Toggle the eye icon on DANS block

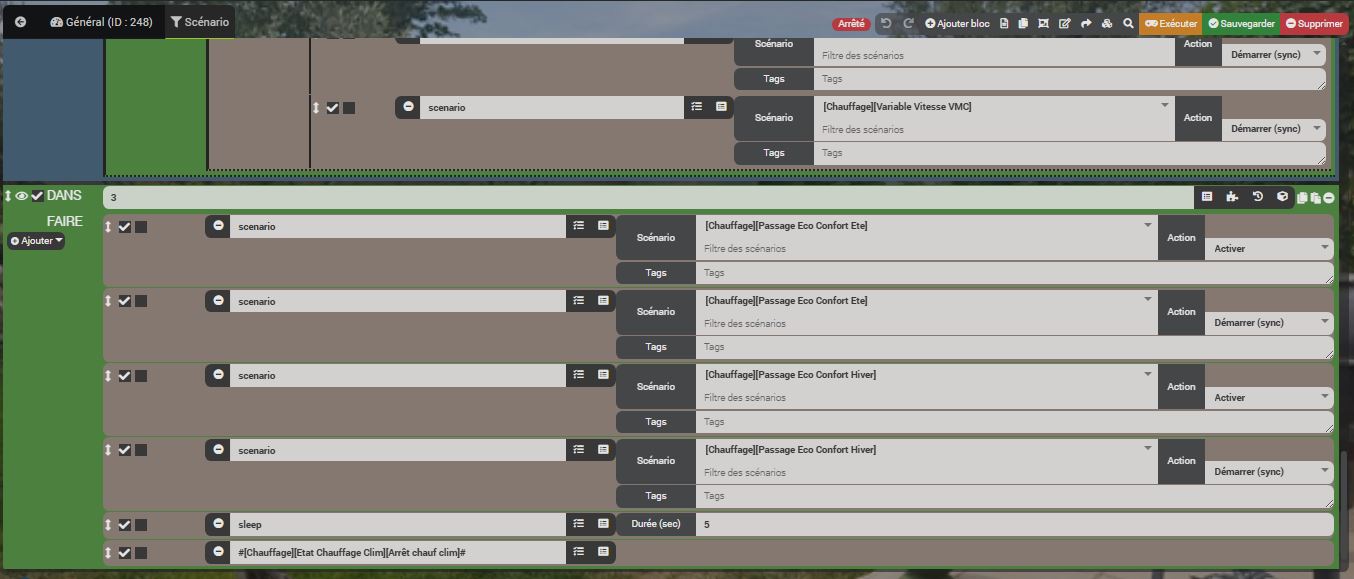(x=22, y=196)
